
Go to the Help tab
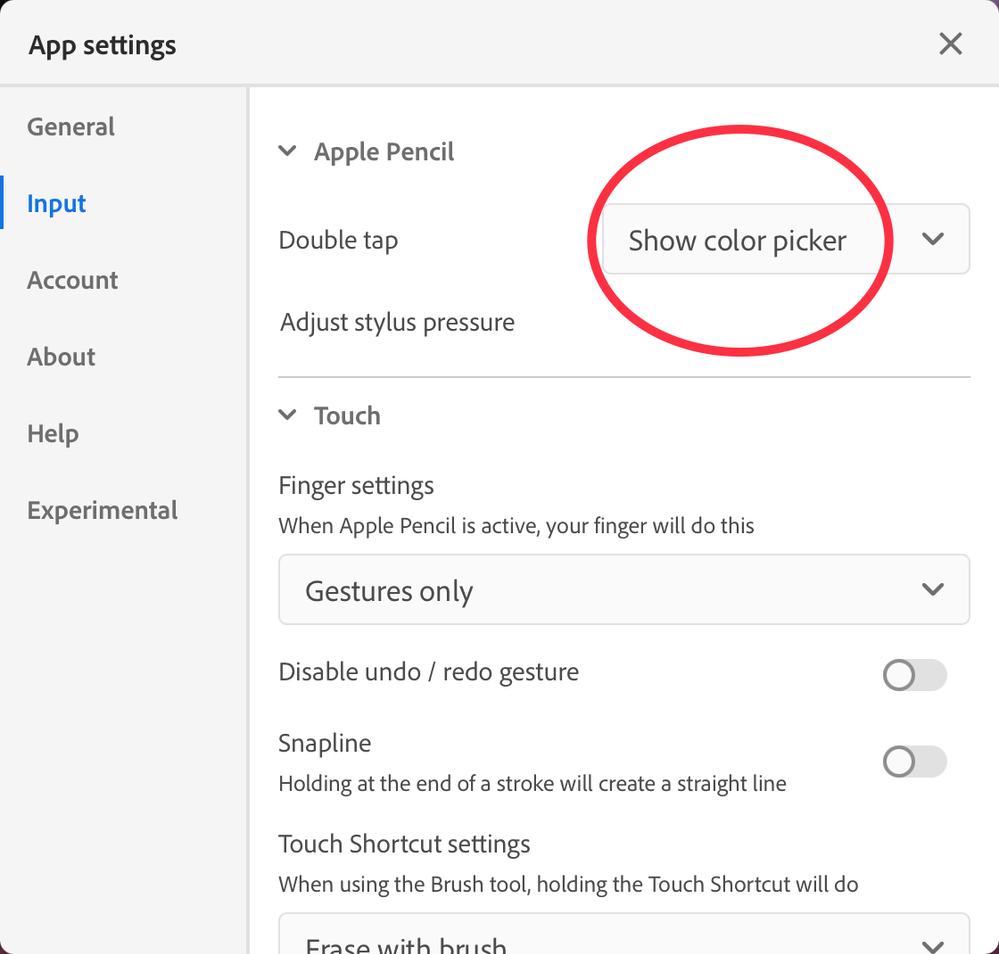pyautogui.click(x=53, y=434)
